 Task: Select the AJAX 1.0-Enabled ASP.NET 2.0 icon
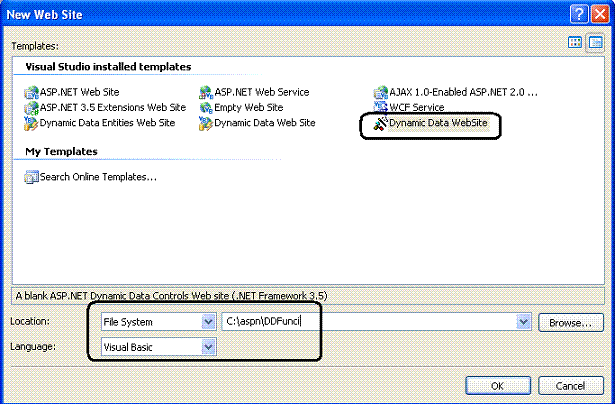pos(380,93)
